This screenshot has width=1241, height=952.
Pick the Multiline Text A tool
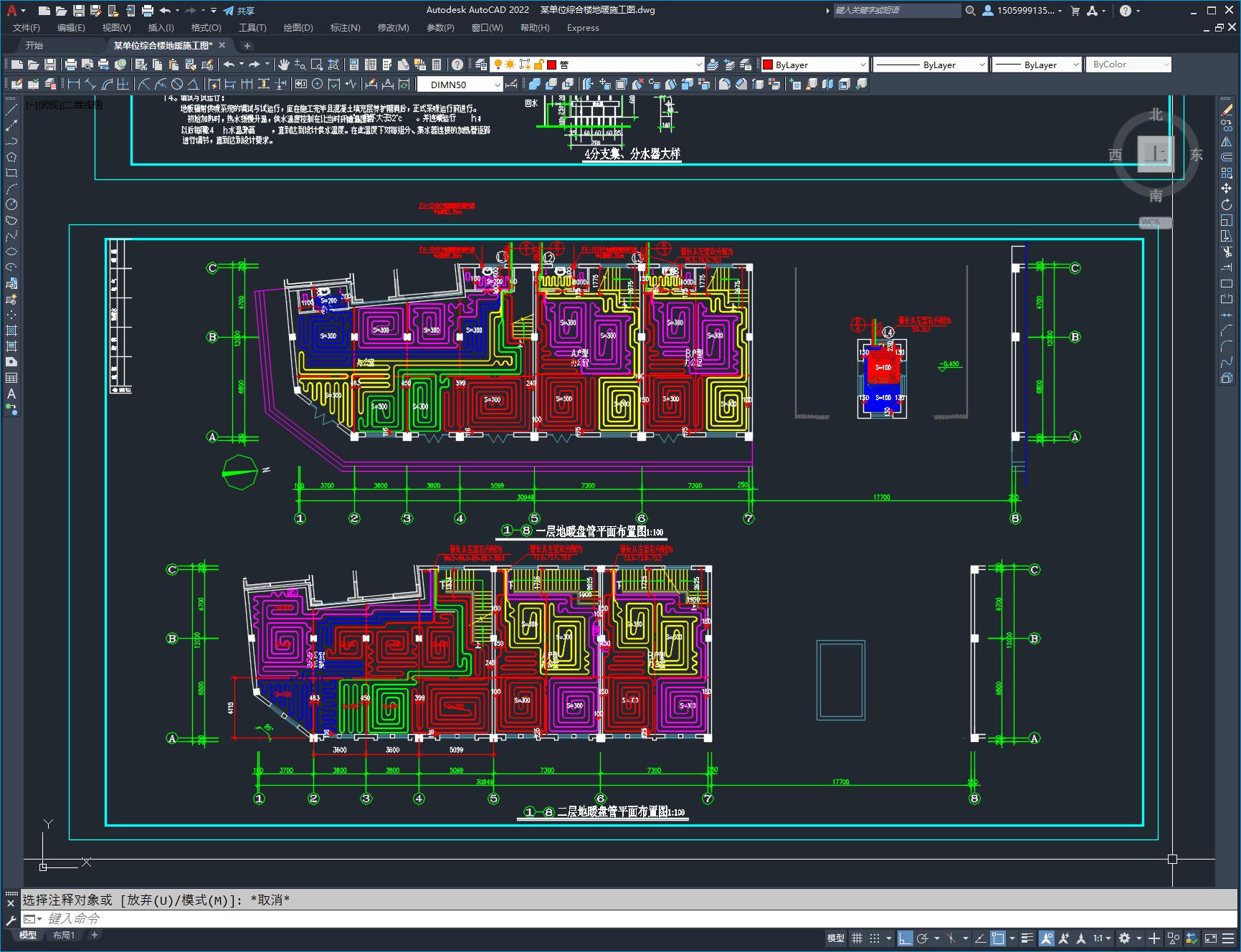click(x=11, y=394)
